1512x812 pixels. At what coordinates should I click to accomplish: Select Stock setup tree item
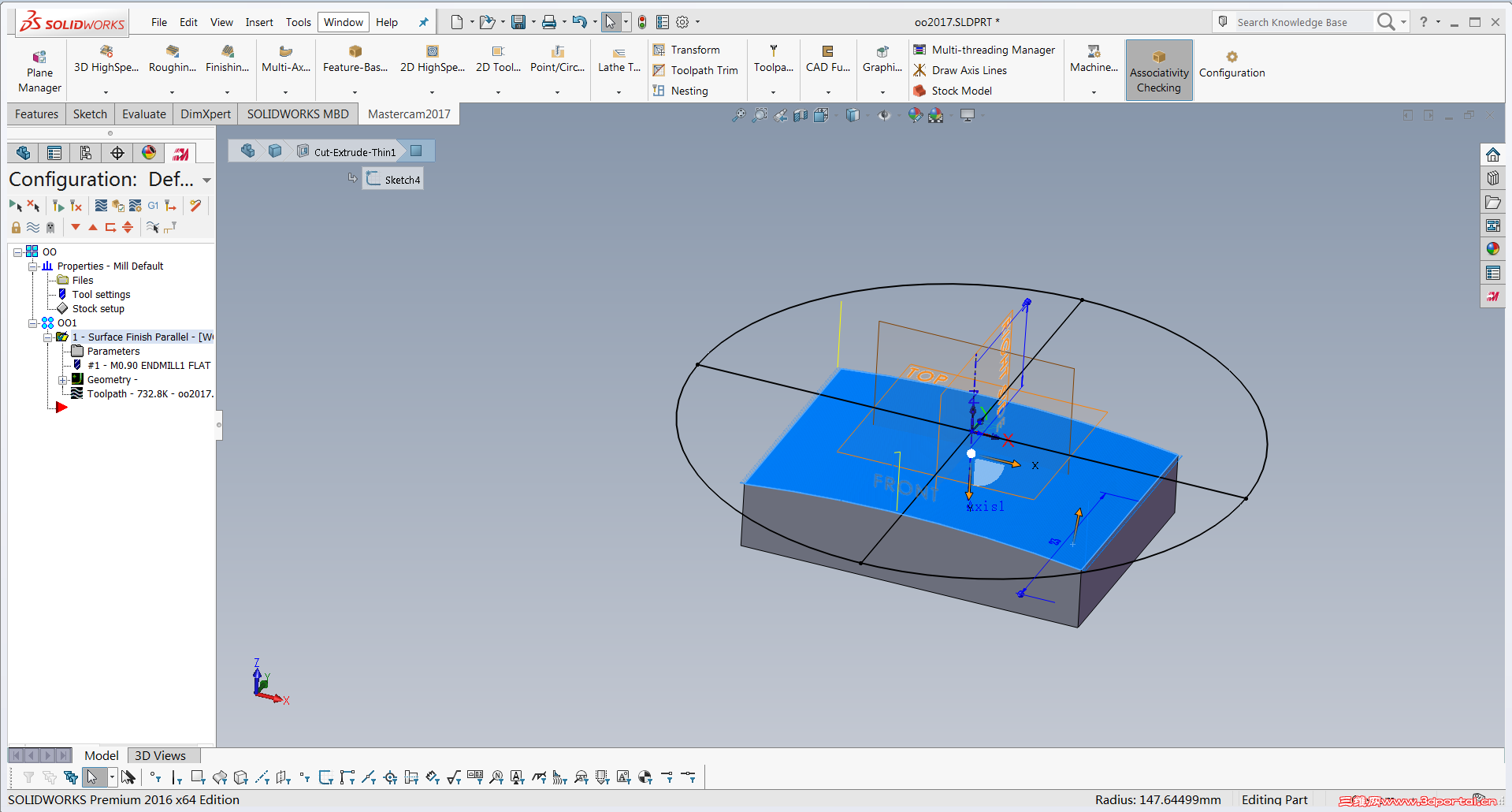click(x=98, y=309)
